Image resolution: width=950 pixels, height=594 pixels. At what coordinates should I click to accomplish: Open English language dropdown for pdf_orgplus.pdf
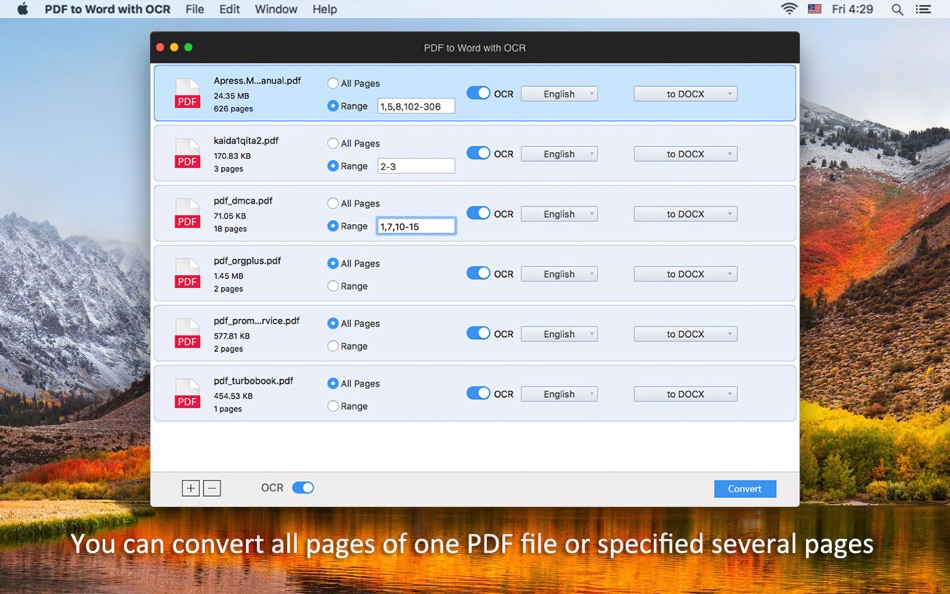[559, 274]
